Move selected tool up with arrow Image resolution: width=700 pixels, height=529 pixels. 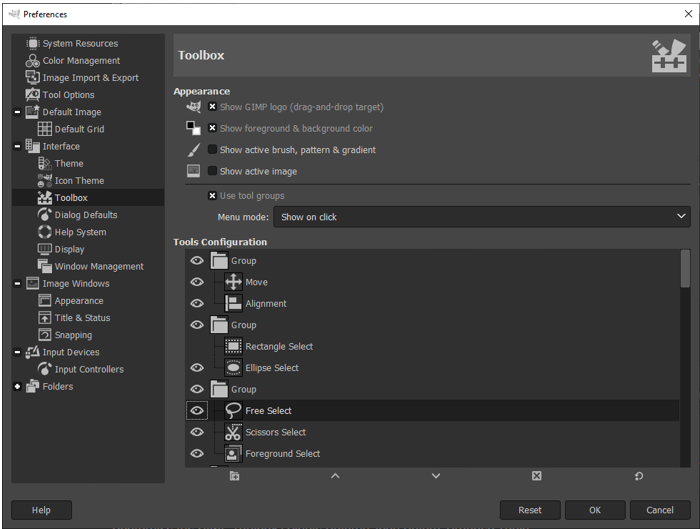(x=335, y=476)
